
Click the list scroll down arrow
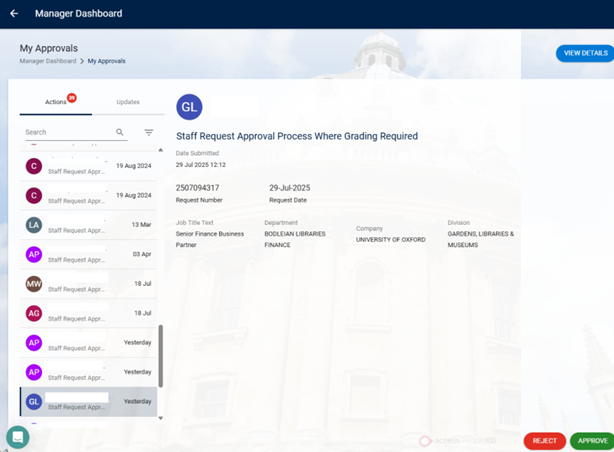pyautogui.click(x=160, y=418)
